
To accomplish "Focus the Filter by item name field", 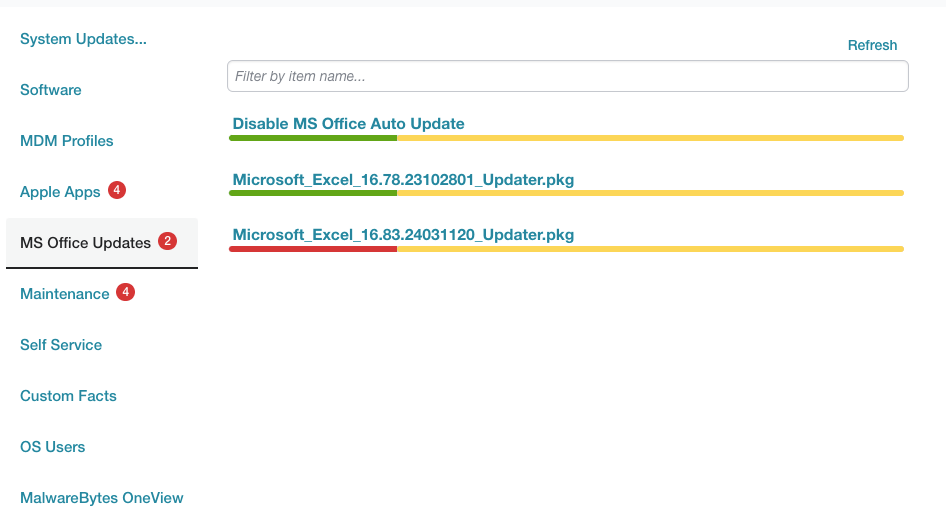I will coord(568,76).
